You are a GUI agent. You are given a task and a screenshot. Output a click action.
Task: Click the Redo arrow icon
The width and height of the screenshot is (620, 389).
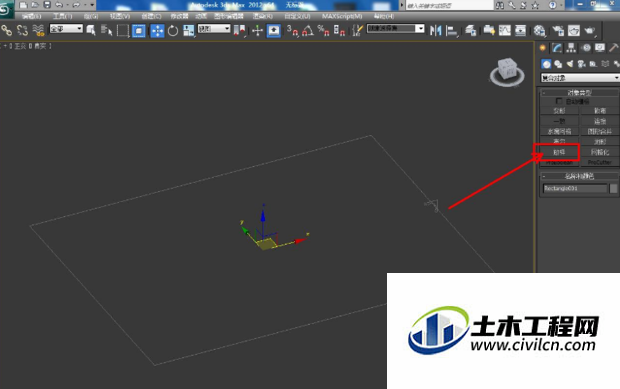point(76,5)
